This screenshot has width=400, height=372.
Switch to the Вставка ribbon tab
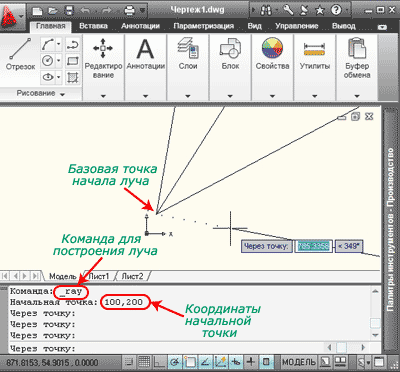tap(93, 26)
